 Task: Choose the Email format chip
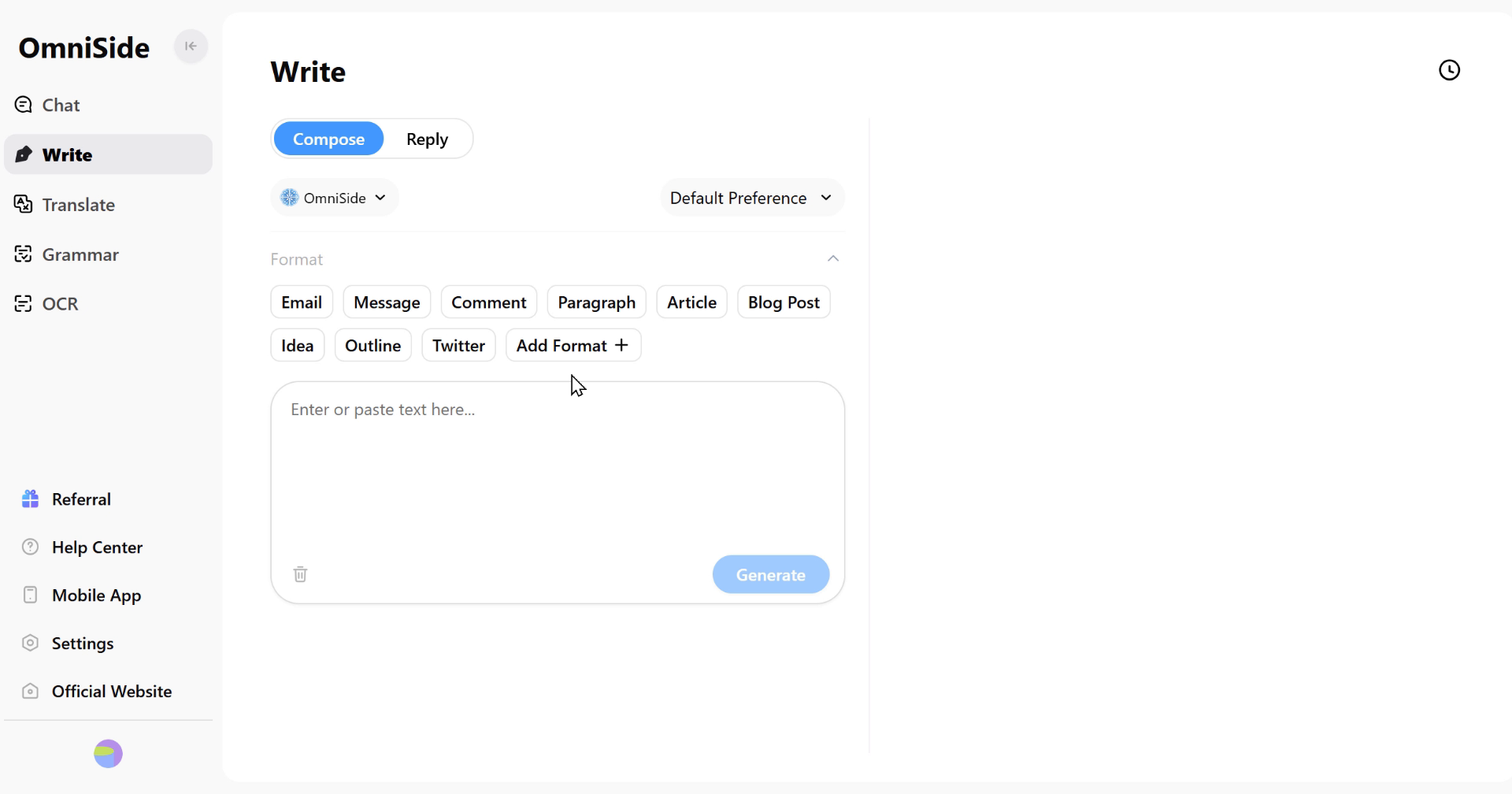coord(302,302)
